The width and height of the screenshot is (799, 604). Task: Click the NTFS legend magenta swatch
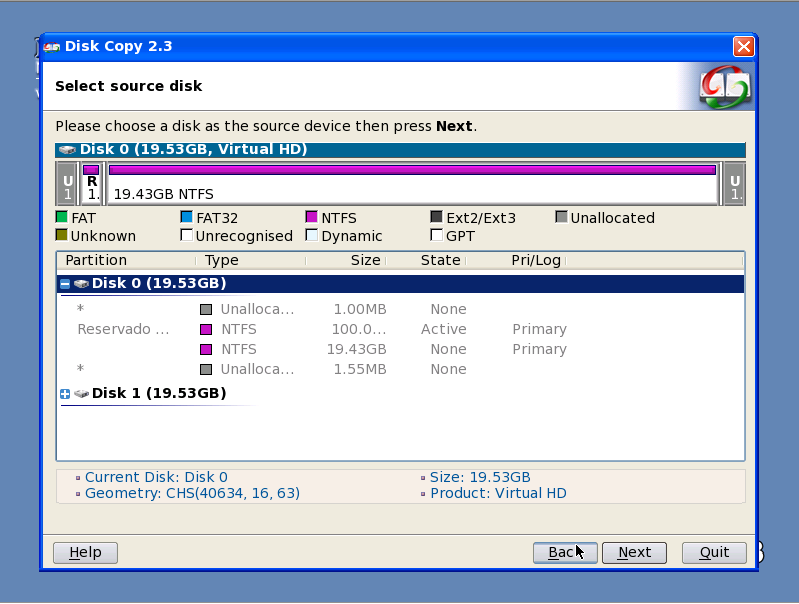(x=311, y=217)
